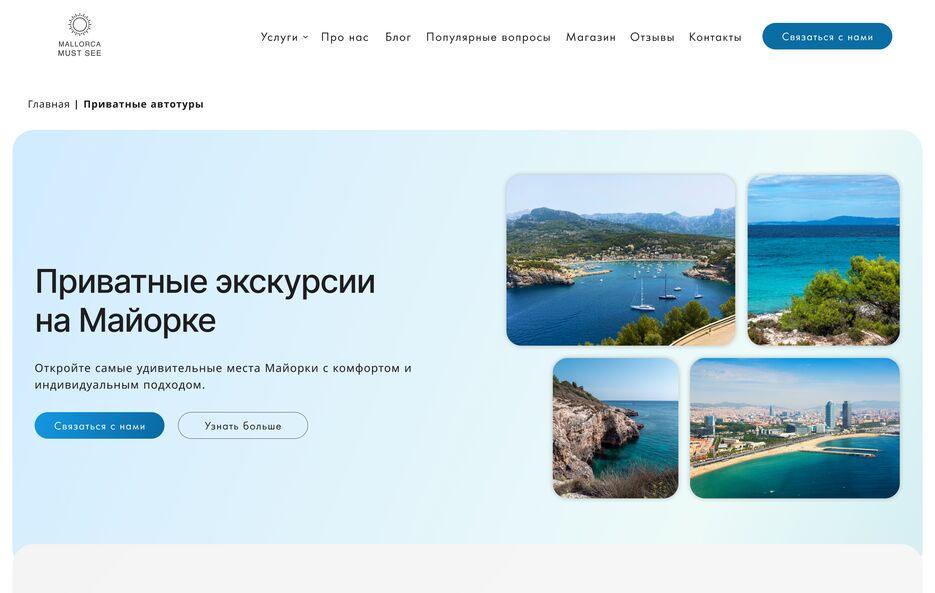Navigate to the Контакты page
This screenshot has width=935, height=593.
click(x=714, y=36)
